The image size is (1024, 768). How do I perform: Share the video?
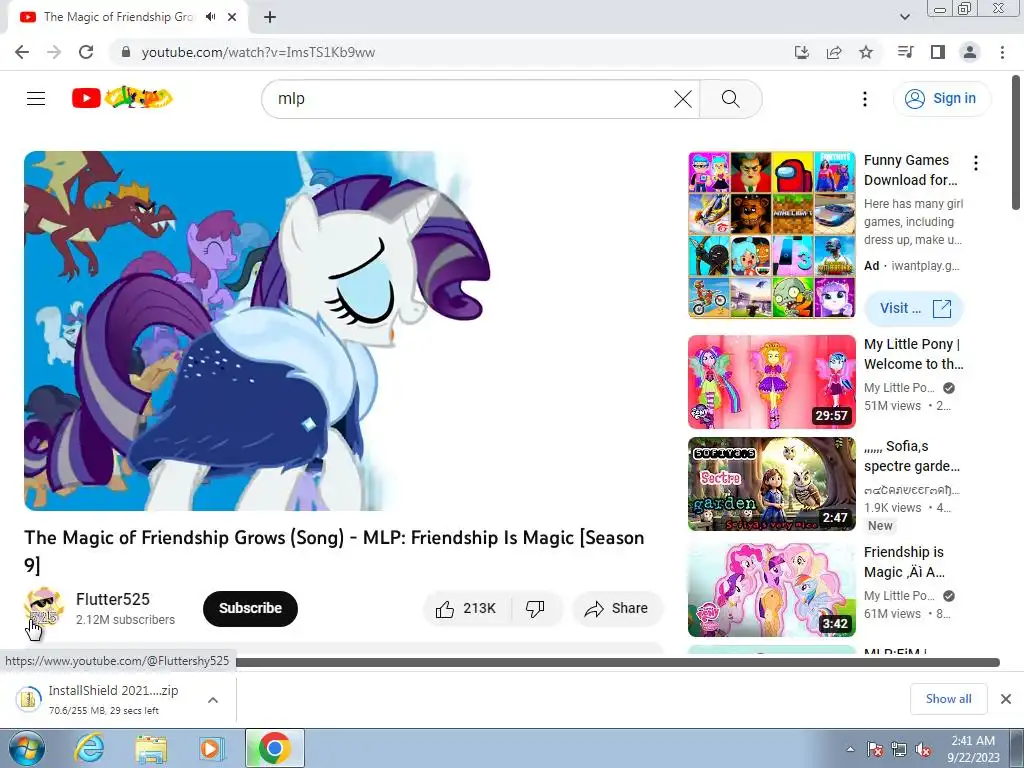618,609
